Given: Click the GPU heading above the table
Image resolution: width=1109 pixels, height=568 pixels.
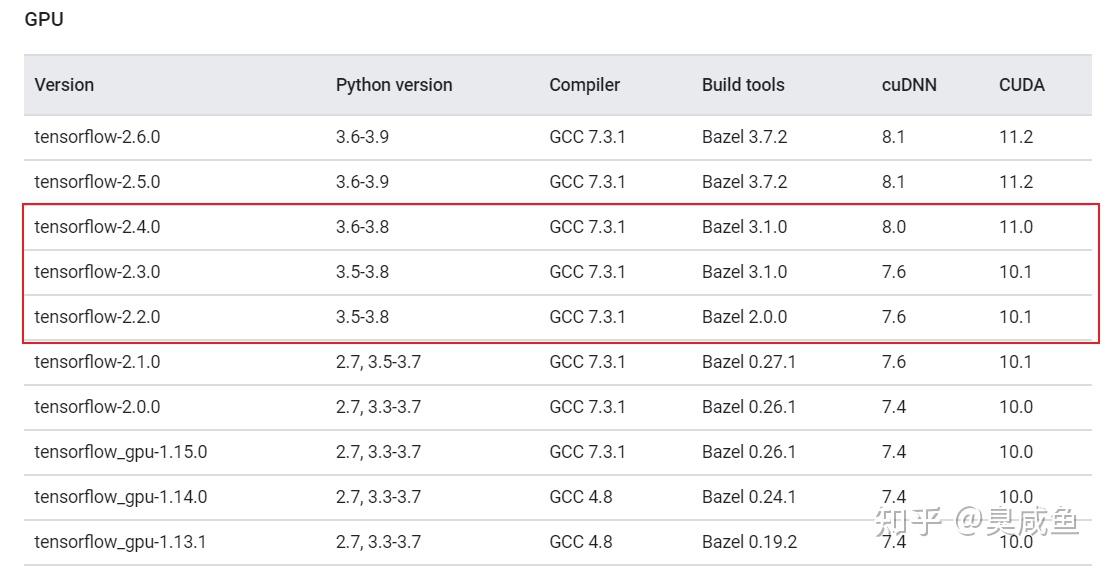Looking at the screenshot, I should [x=44, y=19].
